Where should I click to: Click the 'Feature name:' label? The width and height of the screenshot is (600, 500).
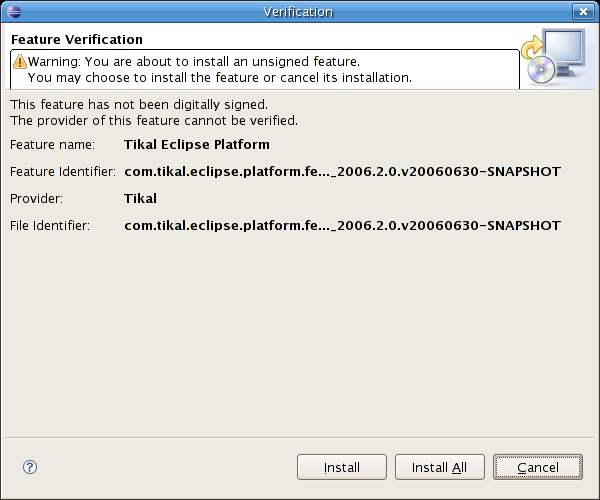(x=52, y=145)
